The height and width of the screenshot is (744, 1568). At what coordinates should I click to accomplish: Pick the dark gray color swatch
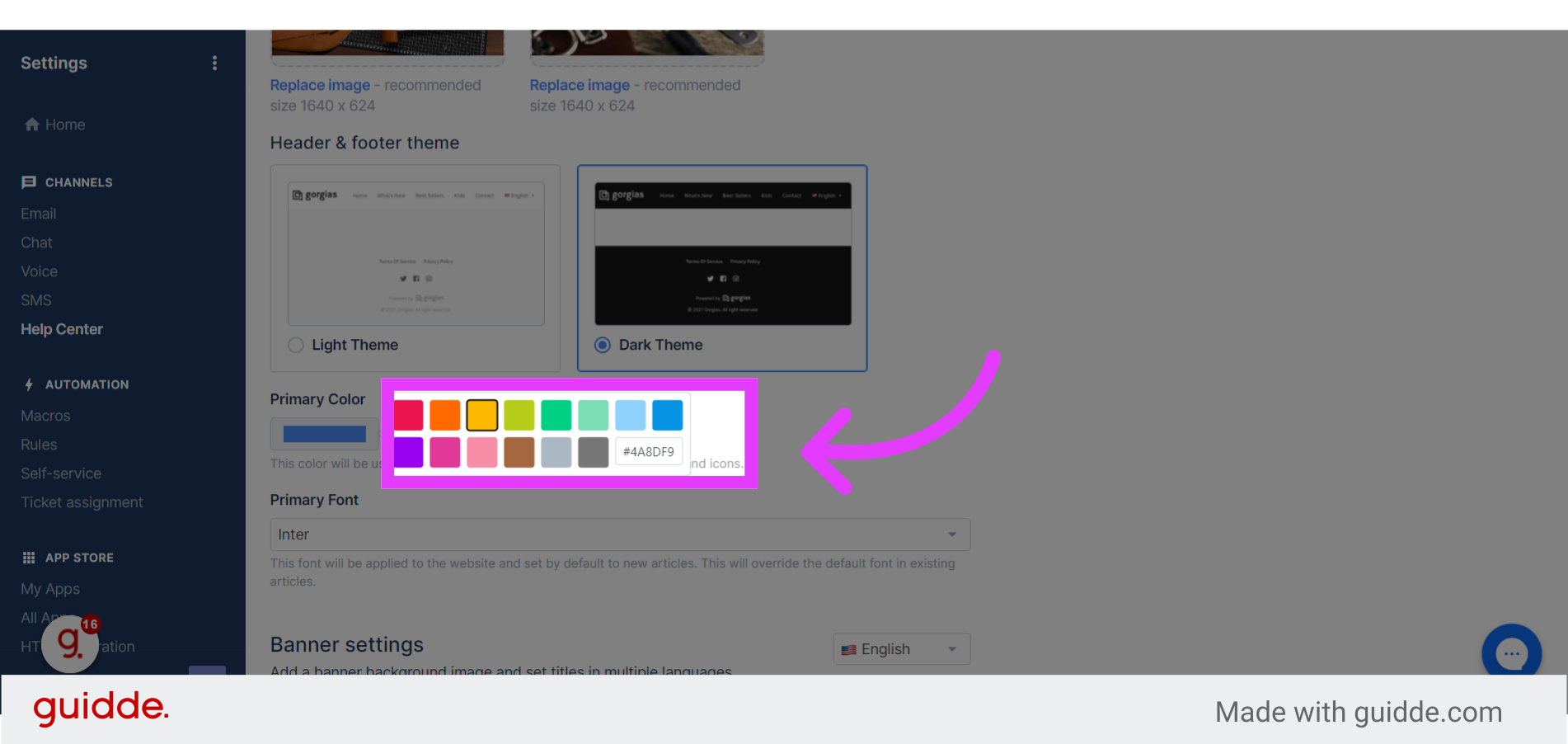(594, 452)
